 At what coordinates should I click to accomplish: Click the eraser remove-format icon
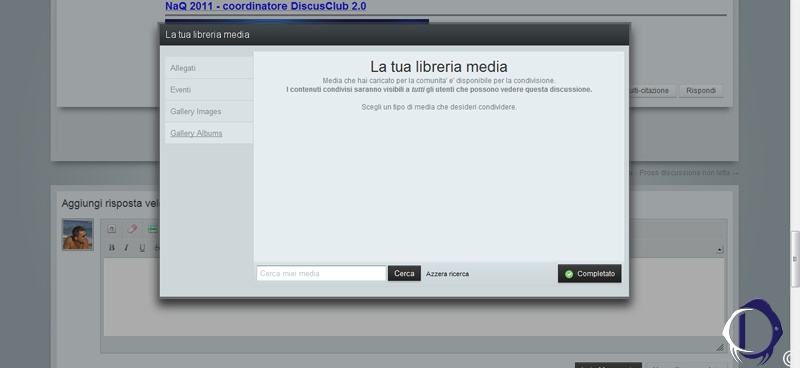(x=132, y=229)
